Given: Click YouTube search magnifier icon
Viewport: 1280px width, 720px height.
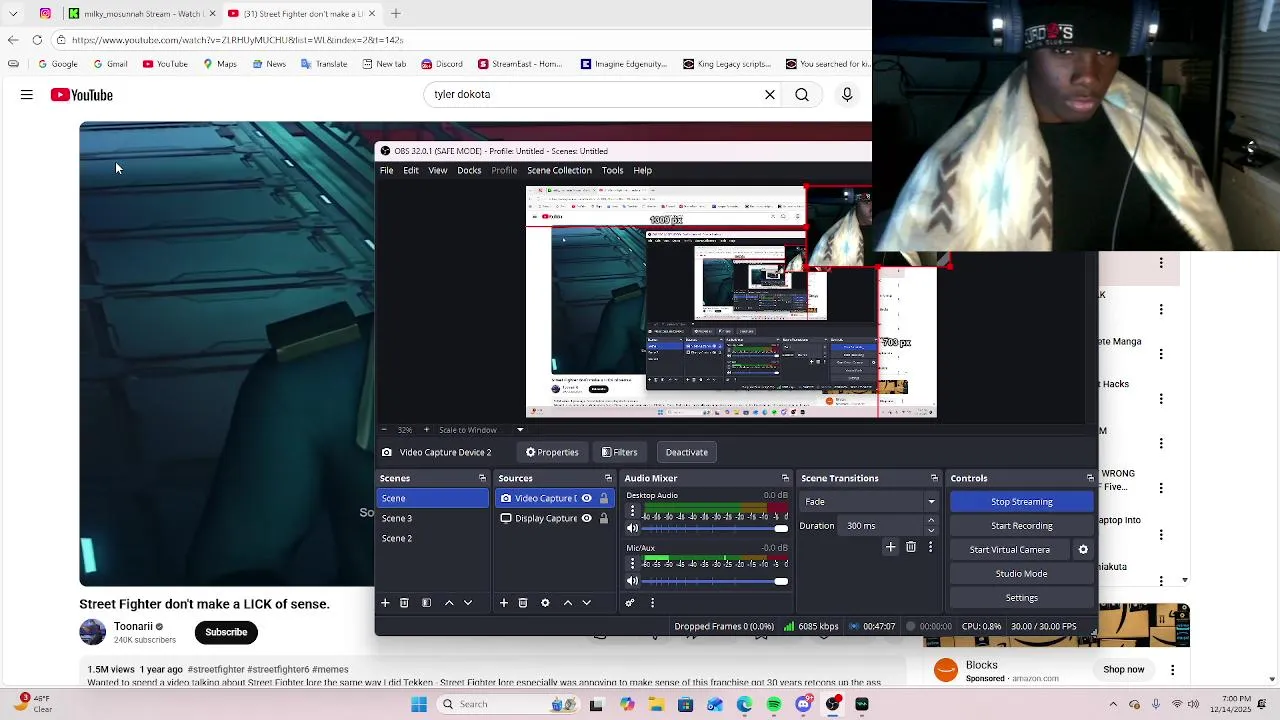Looking at the screenshot, I should click(802, 95).
